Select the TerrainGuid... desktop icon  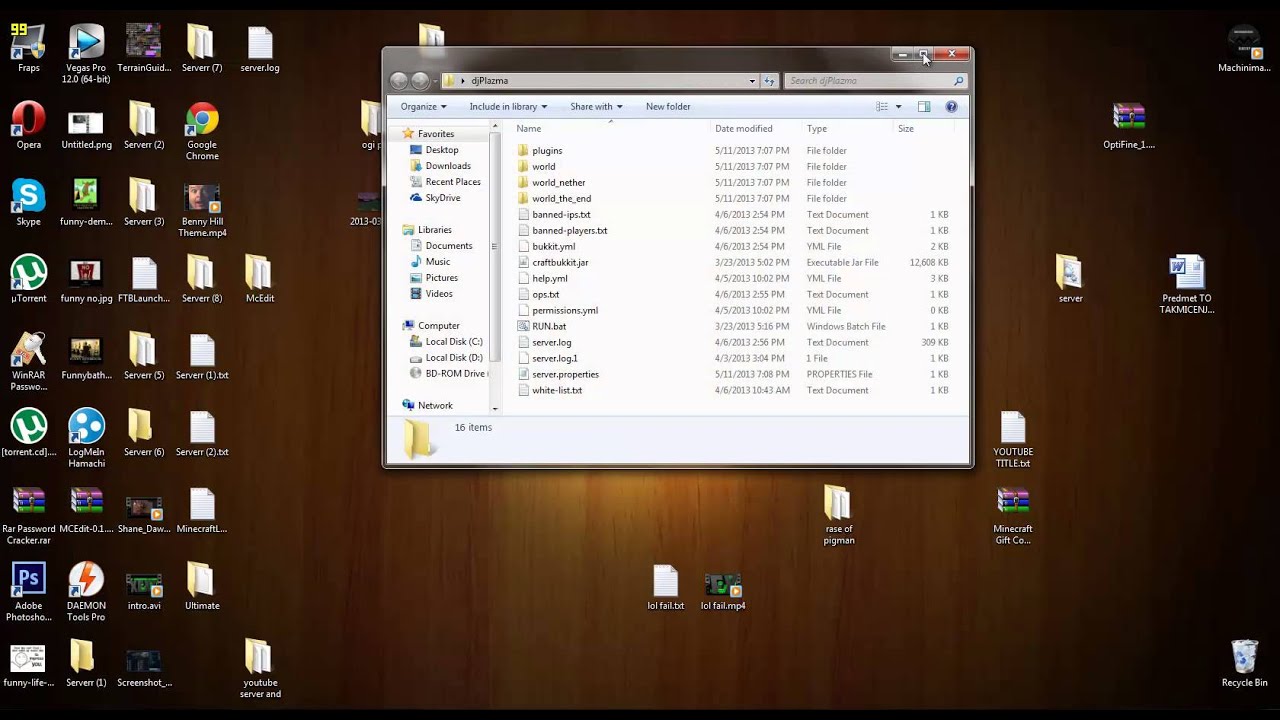click(144, 48)
